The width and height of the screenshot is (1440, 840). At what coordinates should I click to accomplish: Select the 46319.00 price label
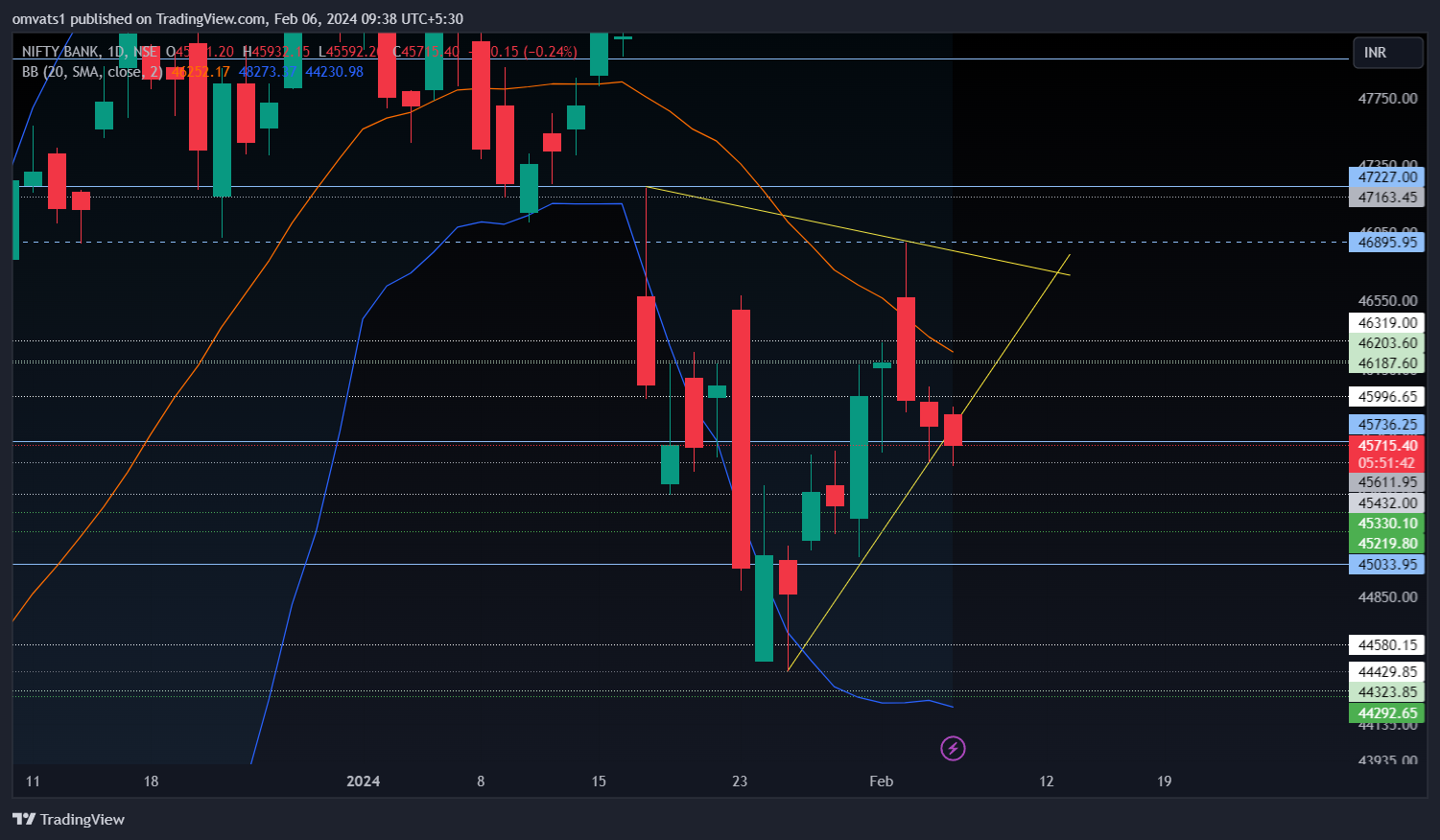[1386, 323]
